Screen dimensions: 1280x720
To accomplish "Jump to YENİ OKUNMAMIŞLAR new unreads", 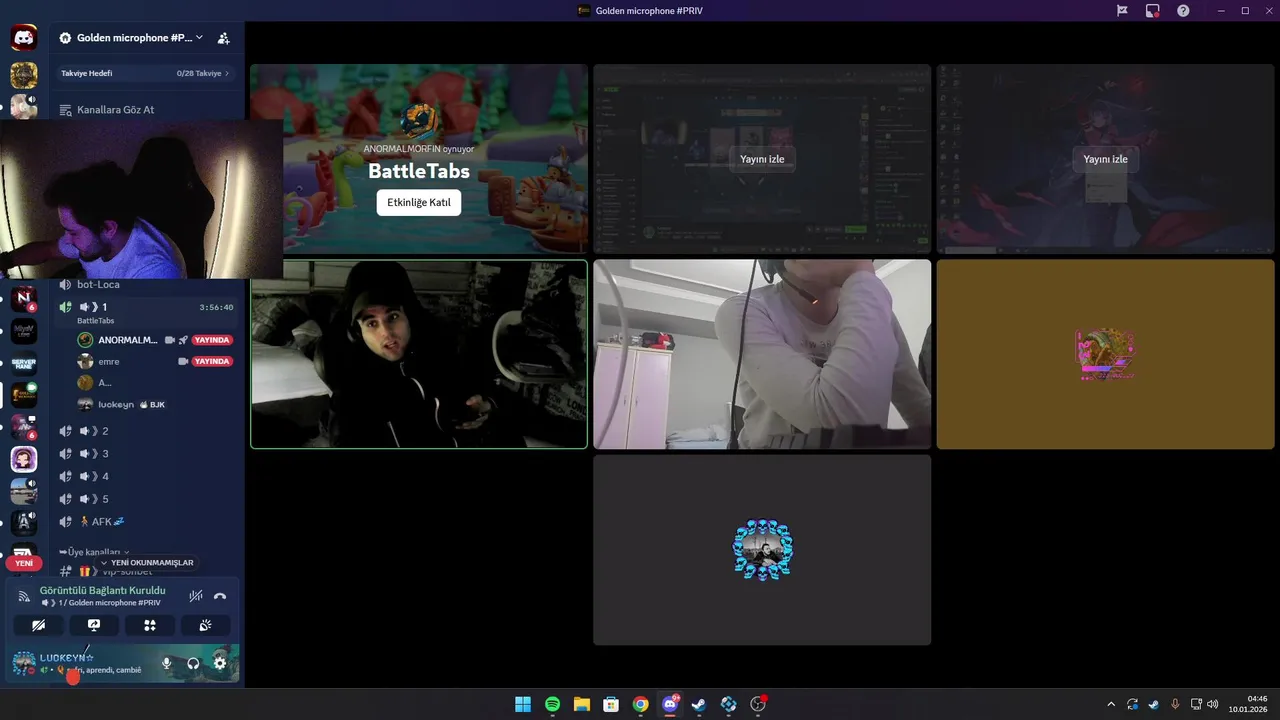I will [148, 563].
